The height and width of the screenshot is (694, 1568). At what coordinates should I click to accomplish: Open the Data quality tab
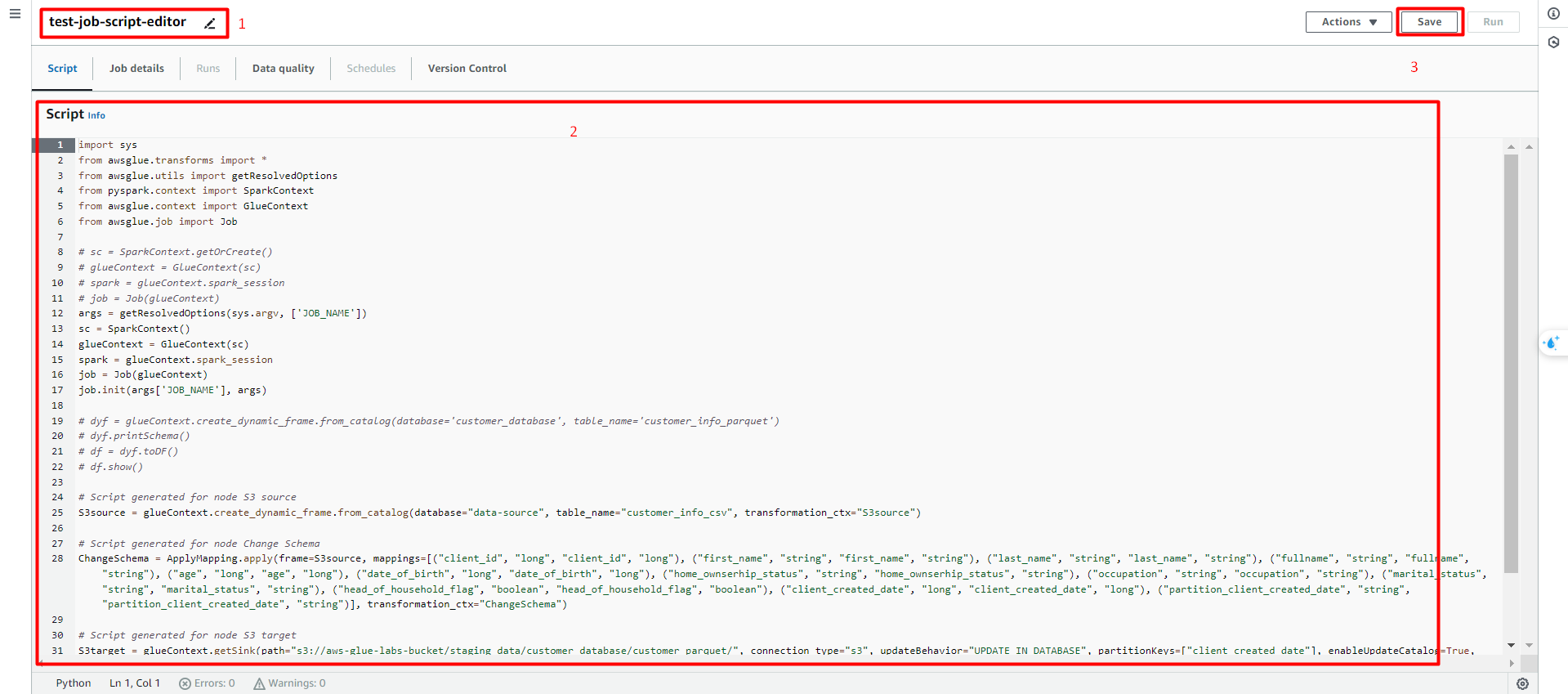(x=283, y=69)
